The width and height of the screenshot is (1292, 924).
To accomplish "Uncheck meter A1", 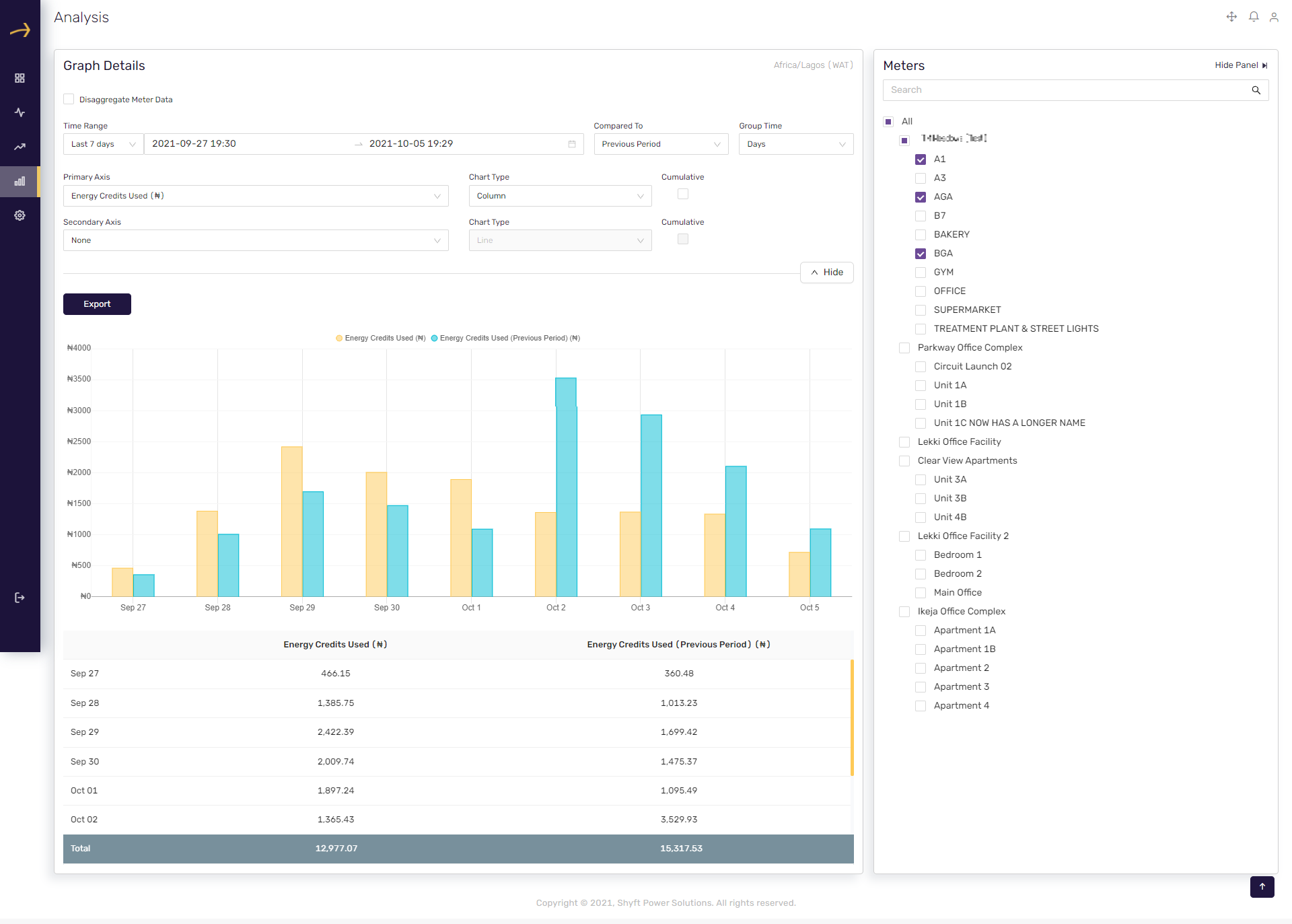I will tap(921, 159).
